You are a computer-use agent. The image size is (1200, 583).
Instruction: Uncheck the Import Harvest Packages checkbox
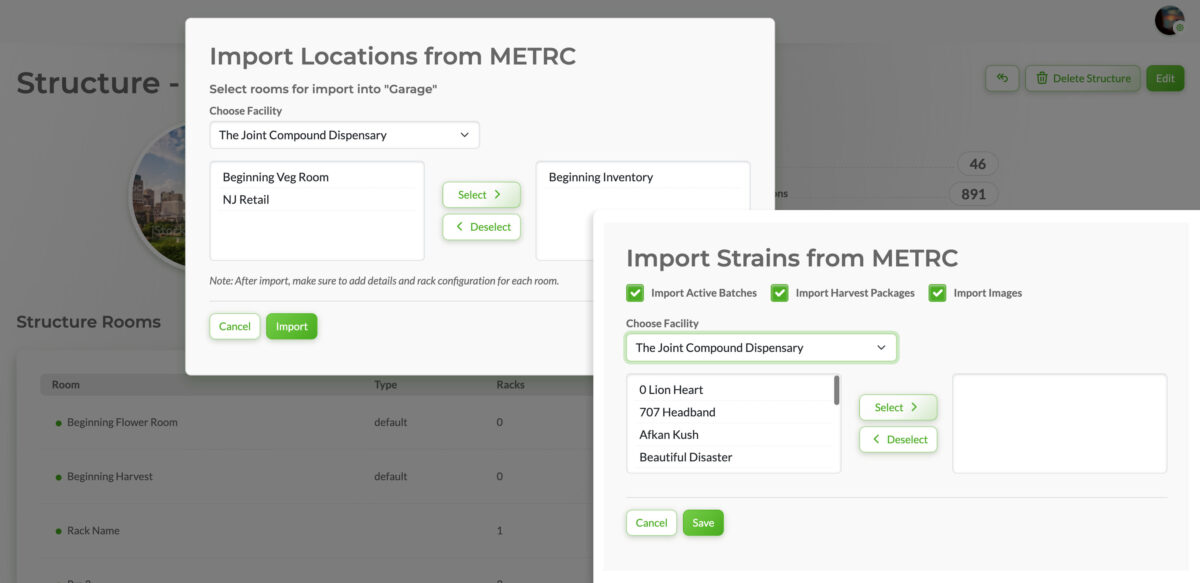click(x=780, y=293)
